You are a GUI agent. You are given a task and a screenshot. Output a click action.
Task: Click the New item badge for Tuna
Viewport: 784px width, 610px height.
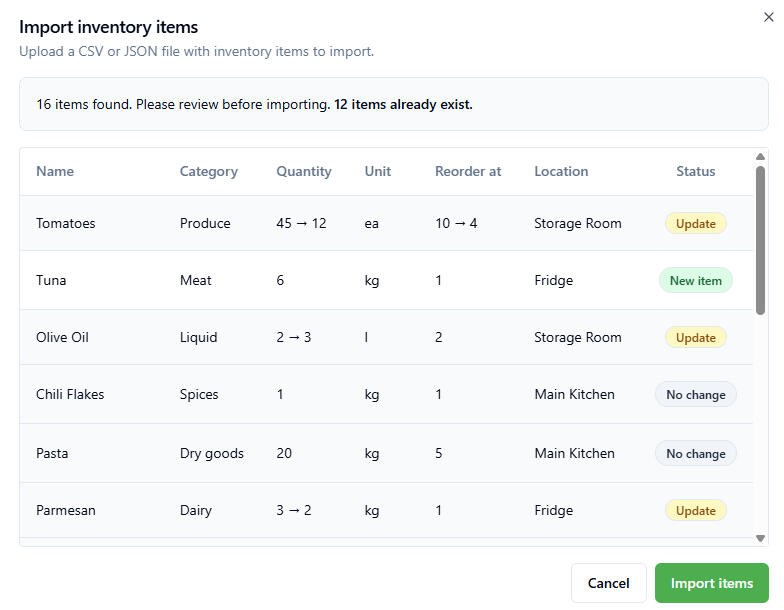coord(695,280)
